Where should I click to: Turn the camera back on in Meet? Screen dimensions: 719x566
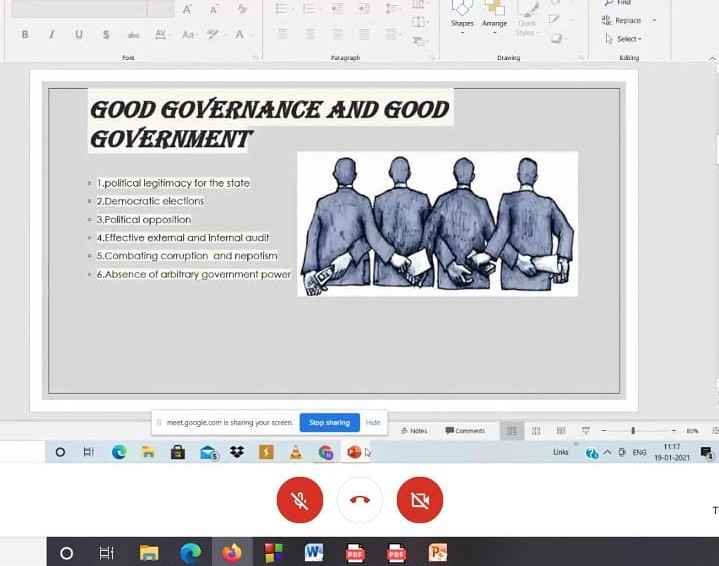pyautogui.click(x=419, y=500)
